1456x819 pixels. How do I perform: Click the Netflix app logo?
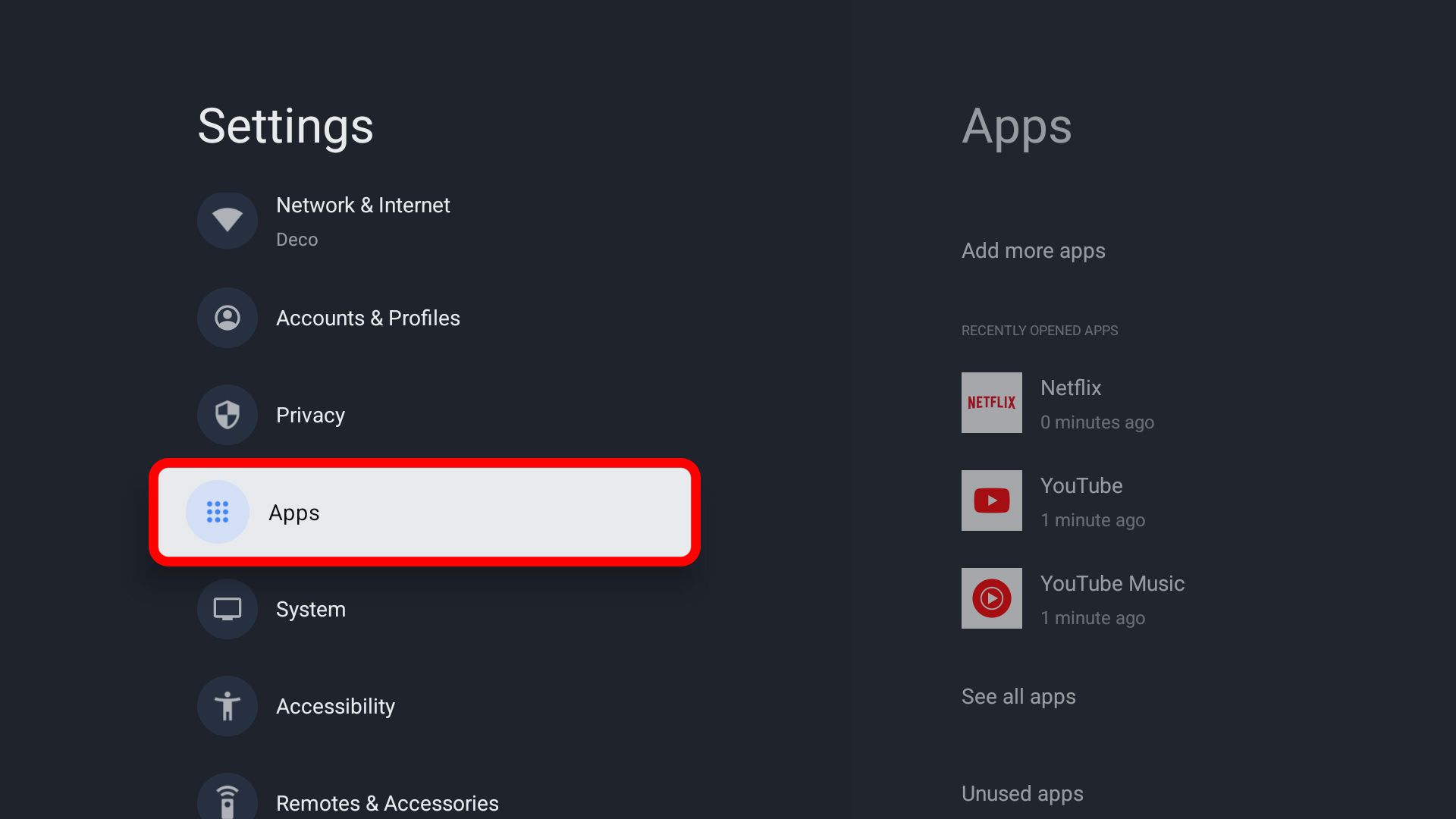[992, 403]
